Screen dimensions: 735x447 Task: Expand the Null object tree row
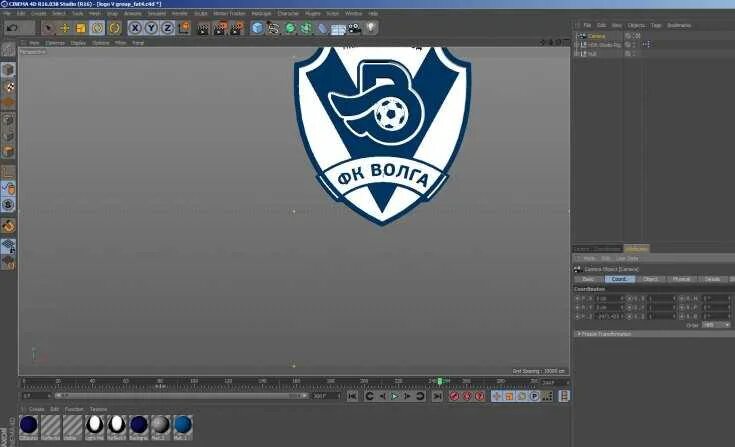point(577,54)
